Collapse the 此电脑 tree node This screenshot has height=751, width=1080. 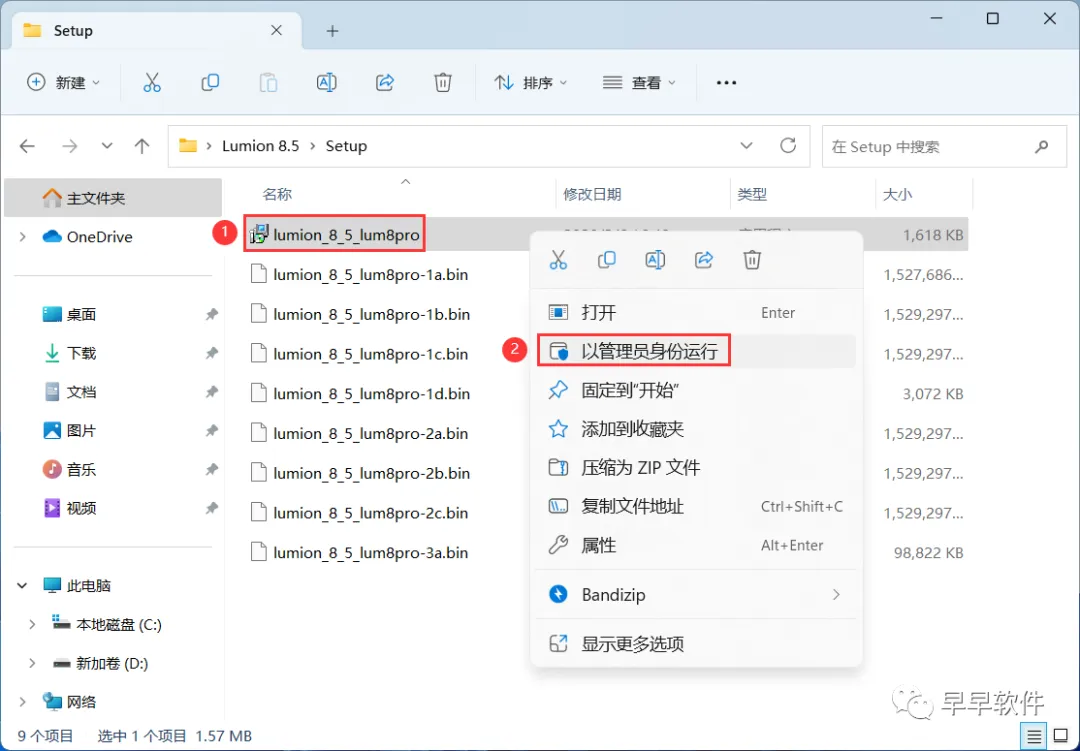pos(23,586)
